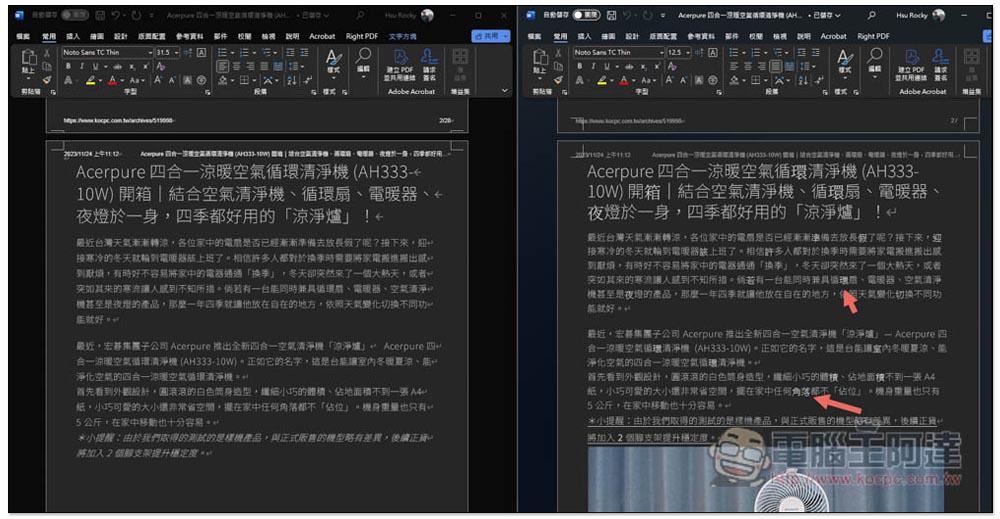The height and width of the screenshot is (519, 1000).
Task: Open font name dropdown in right window
Action: point(661,52)
